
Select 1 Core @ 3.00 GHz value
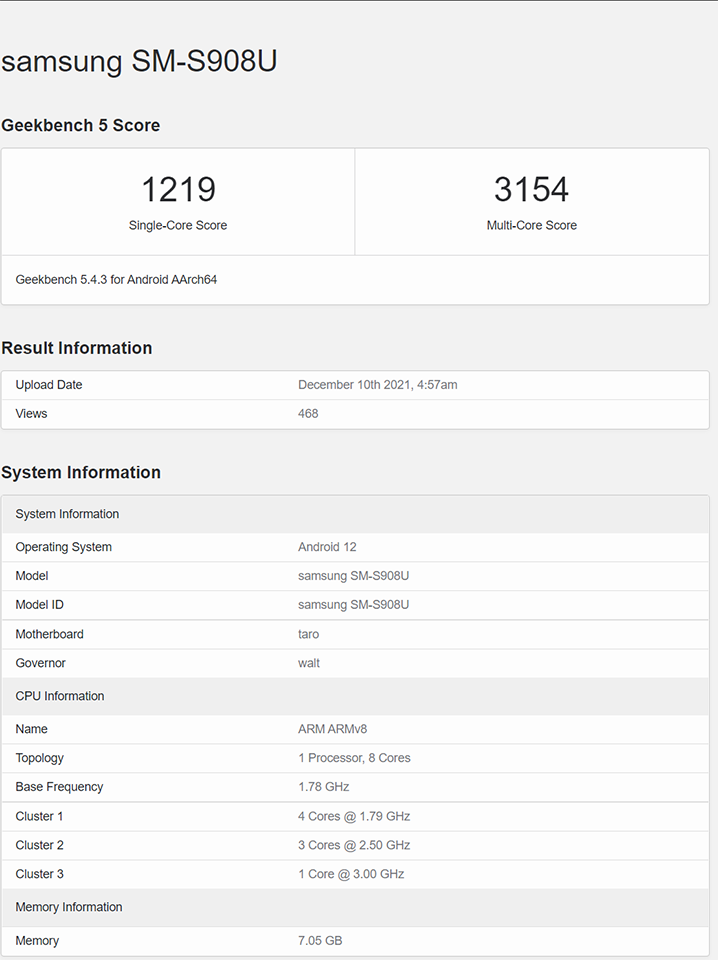pos(351,874)
